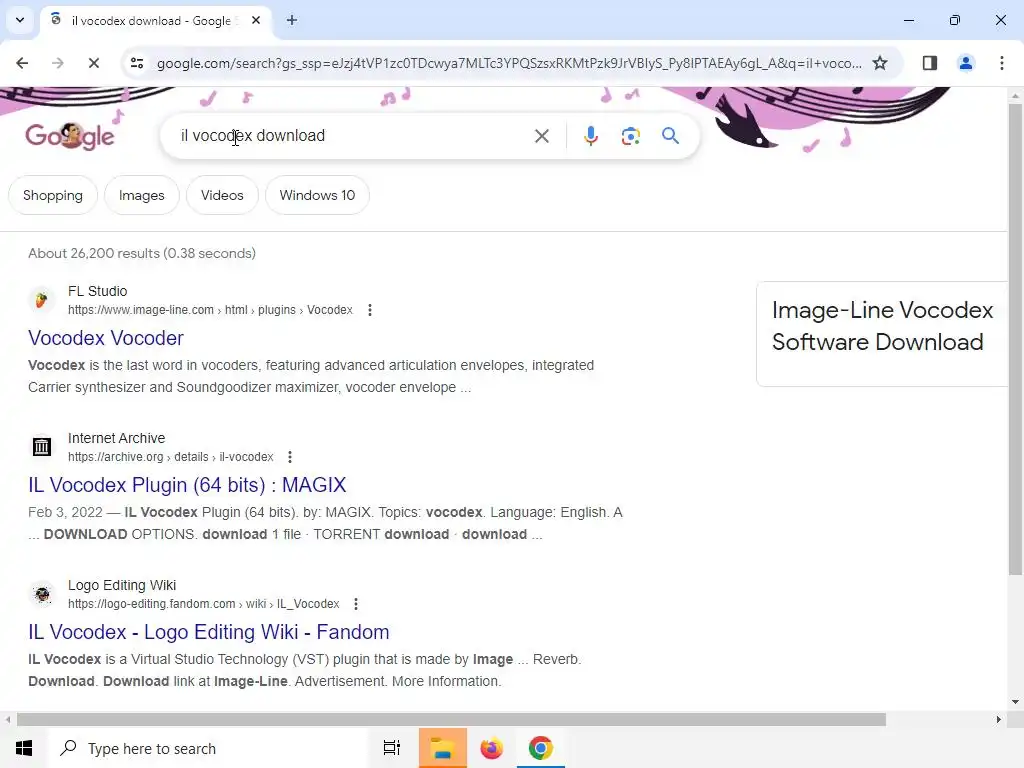Bookmark this page with the star icon
1024x768 pixels.
tap(880, 63)
